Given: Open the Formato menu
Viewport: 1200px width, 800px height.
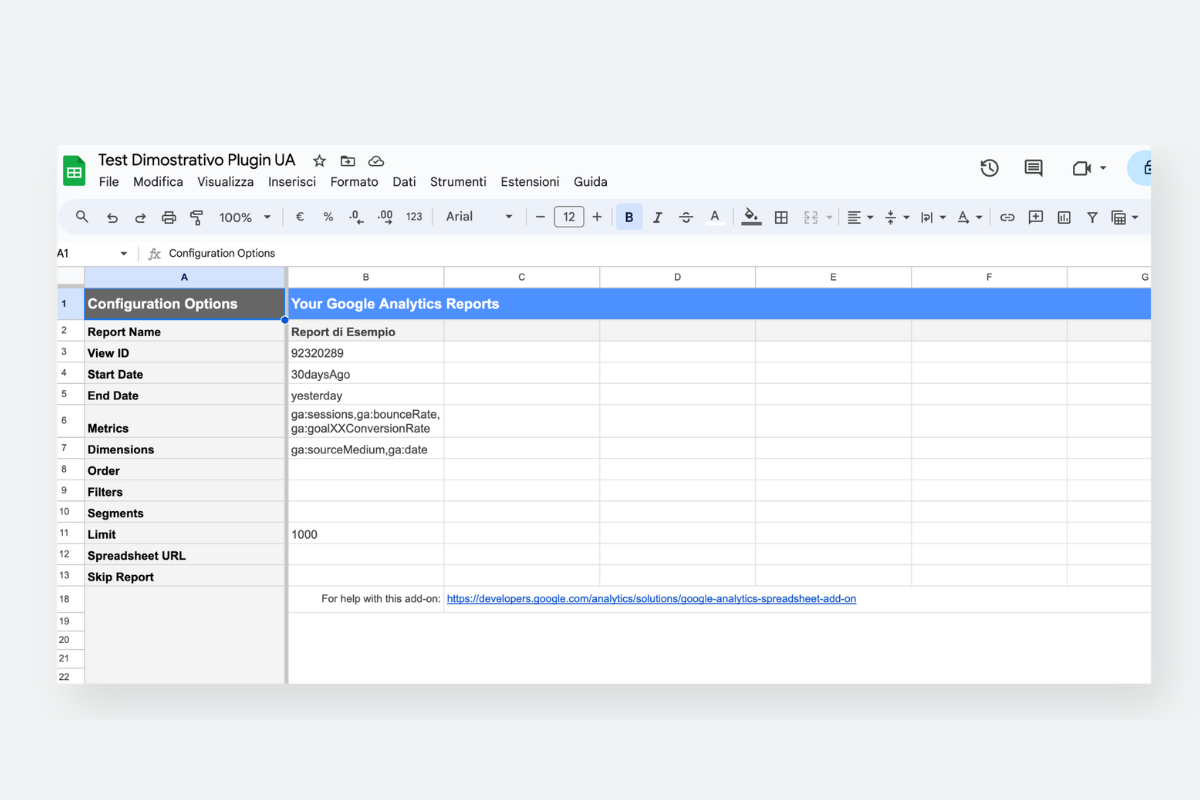Looking at the screenshot, I should pyautogui.click(x=354, y=182).
